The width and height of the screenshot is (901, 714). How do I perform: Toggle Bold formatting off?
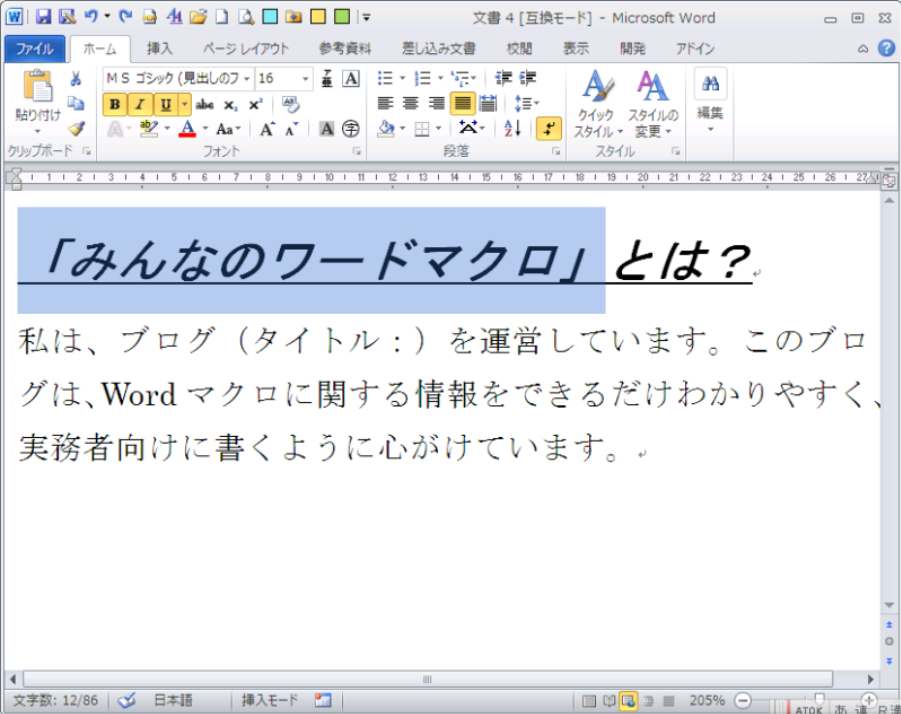coord(115,104)
